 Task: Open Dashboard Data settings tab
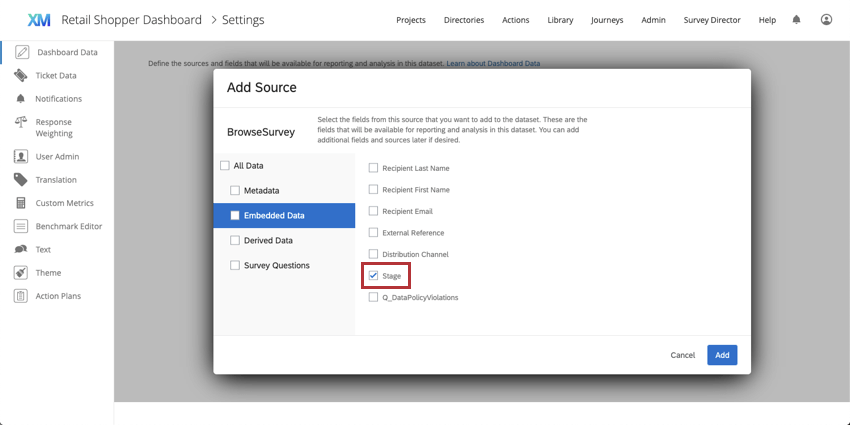(x=67, y=52)
